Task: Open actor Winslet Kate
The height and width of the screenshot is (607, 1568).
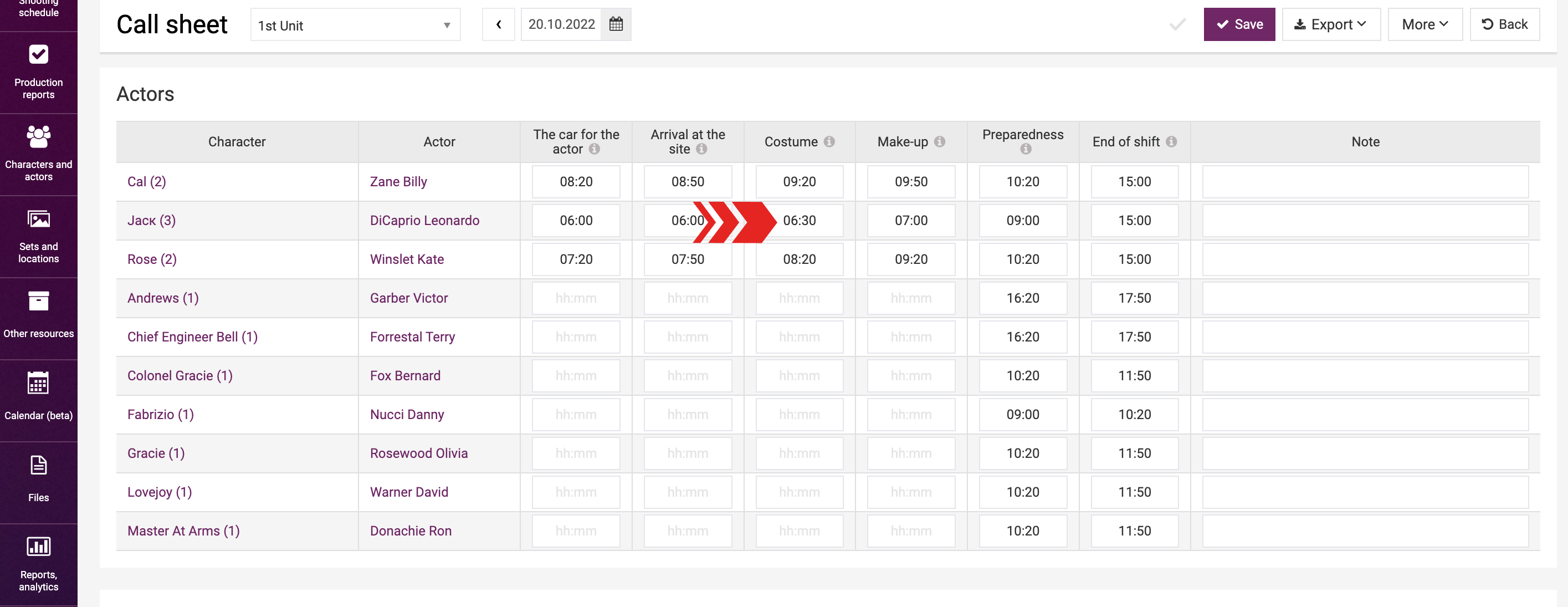Action: pos(407,259)
